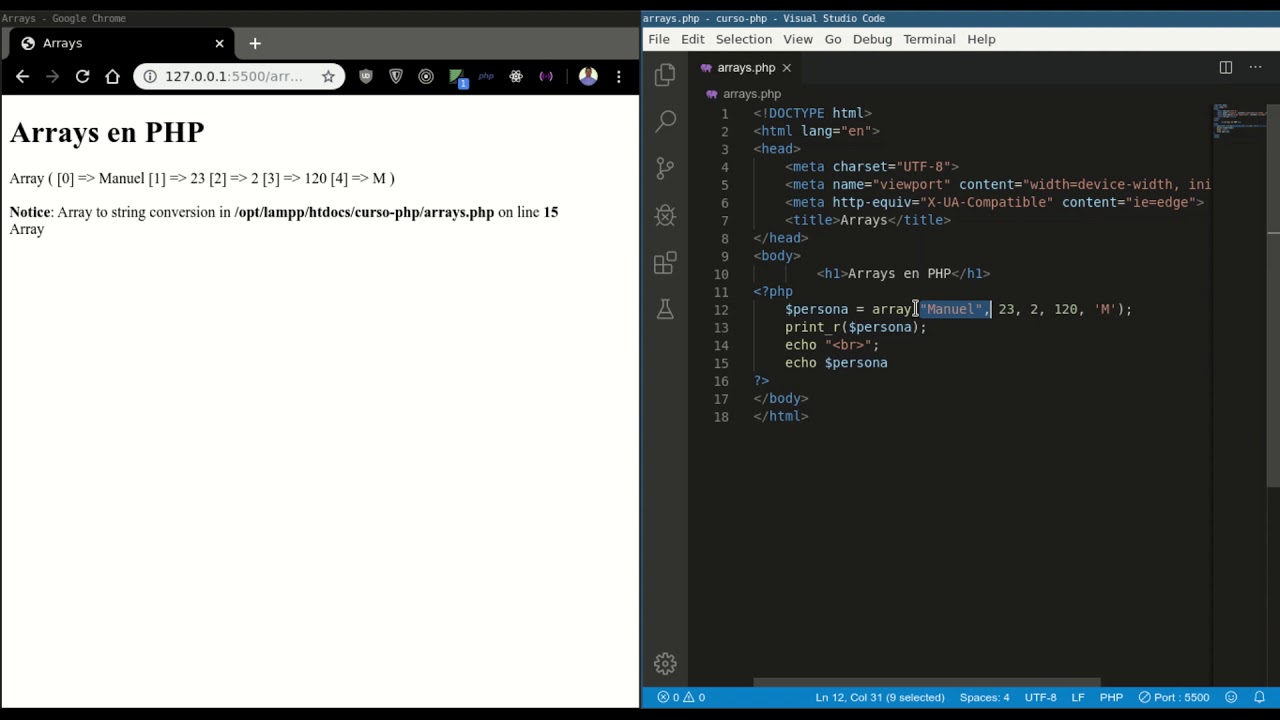Open Chrome's three-dot menu
Screen dimensions: 1280x720
618,76
